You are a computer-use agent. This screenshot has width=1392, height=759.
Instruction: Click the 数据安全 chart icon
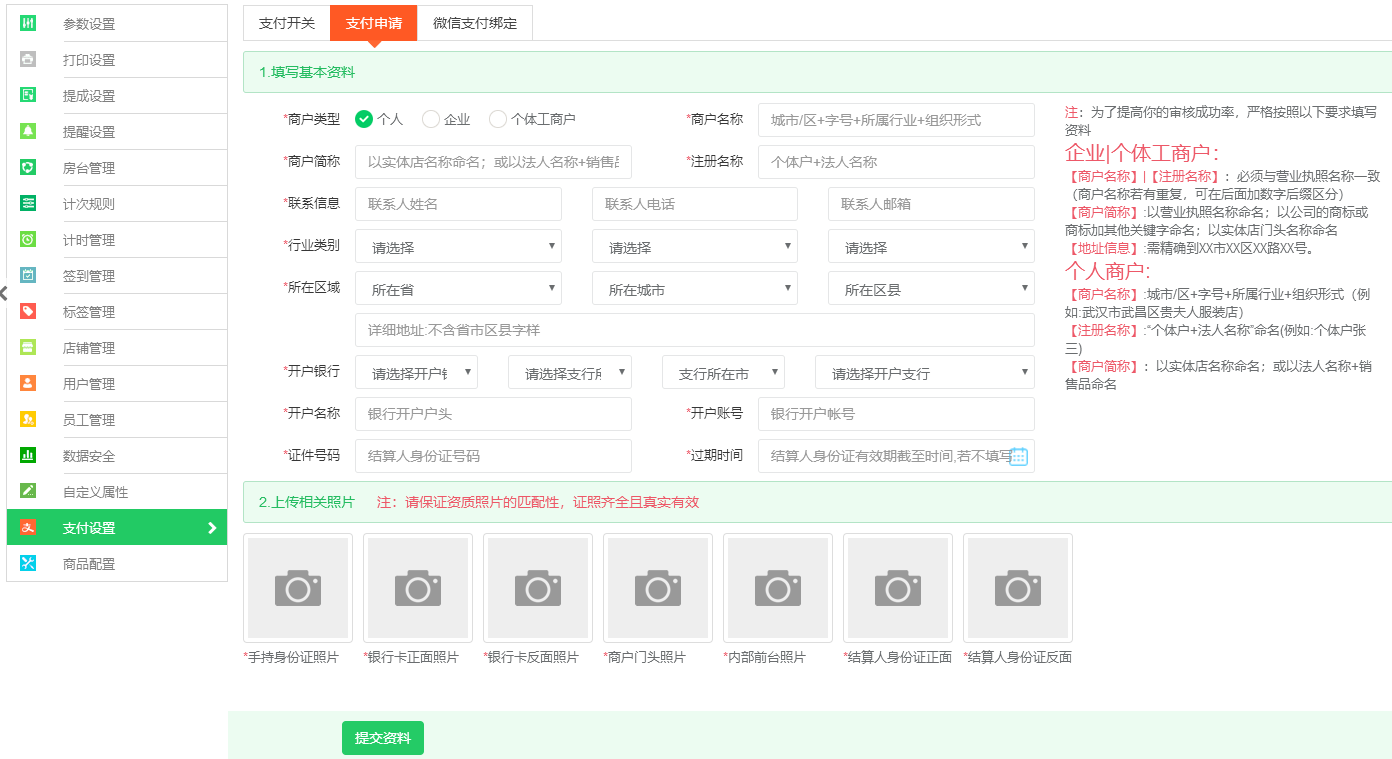point(28,455)
